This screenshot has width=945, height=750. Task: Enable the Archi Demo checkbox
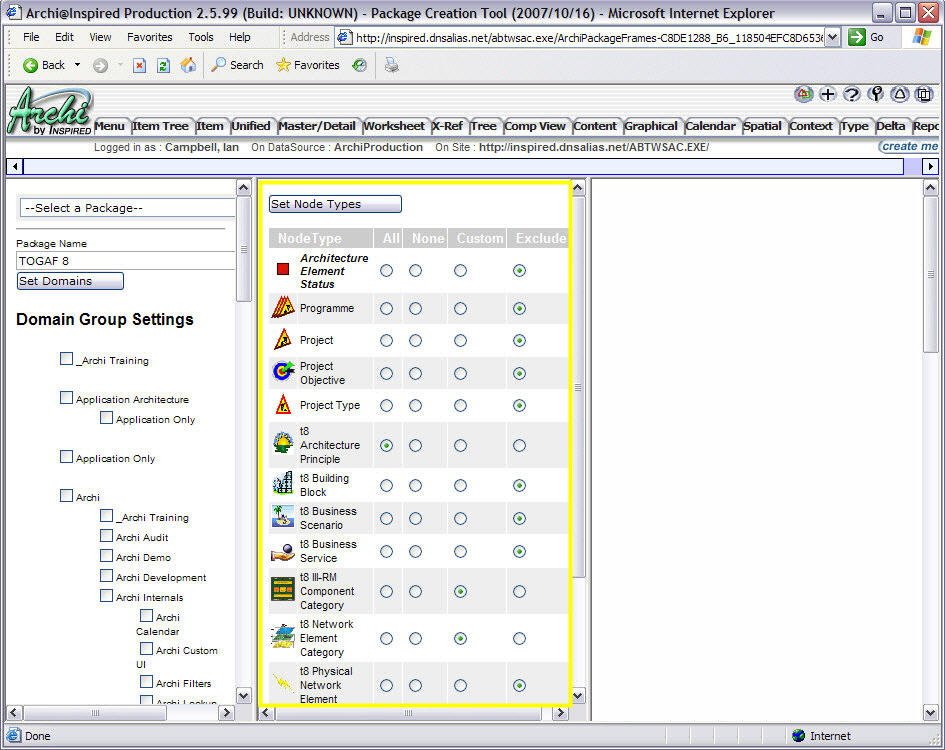coord(107,556)
